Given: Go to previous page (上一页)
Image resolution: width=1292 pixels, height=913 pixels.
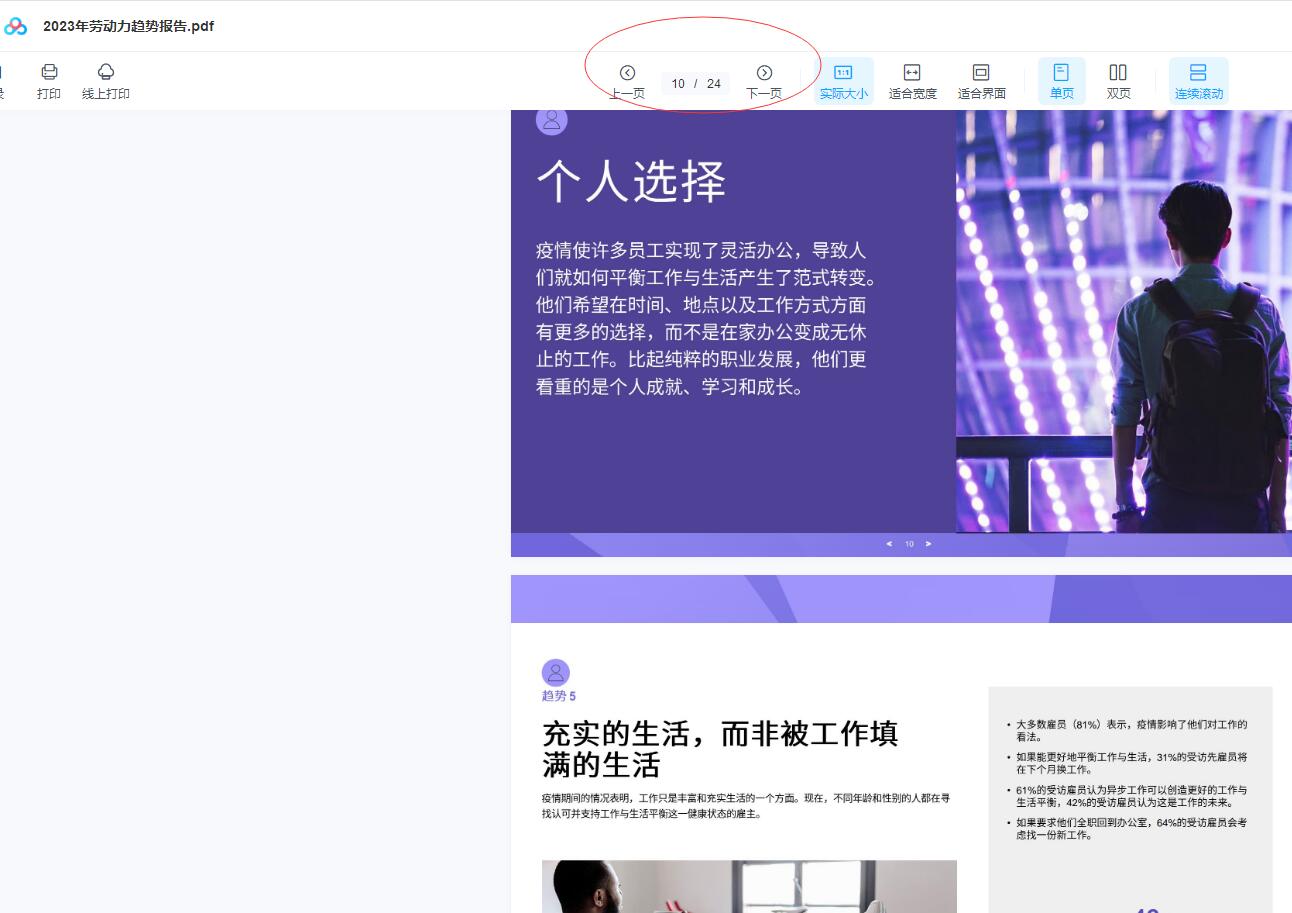Looking at the screenshot, I should pyautogui.click(x=627, y=73).
